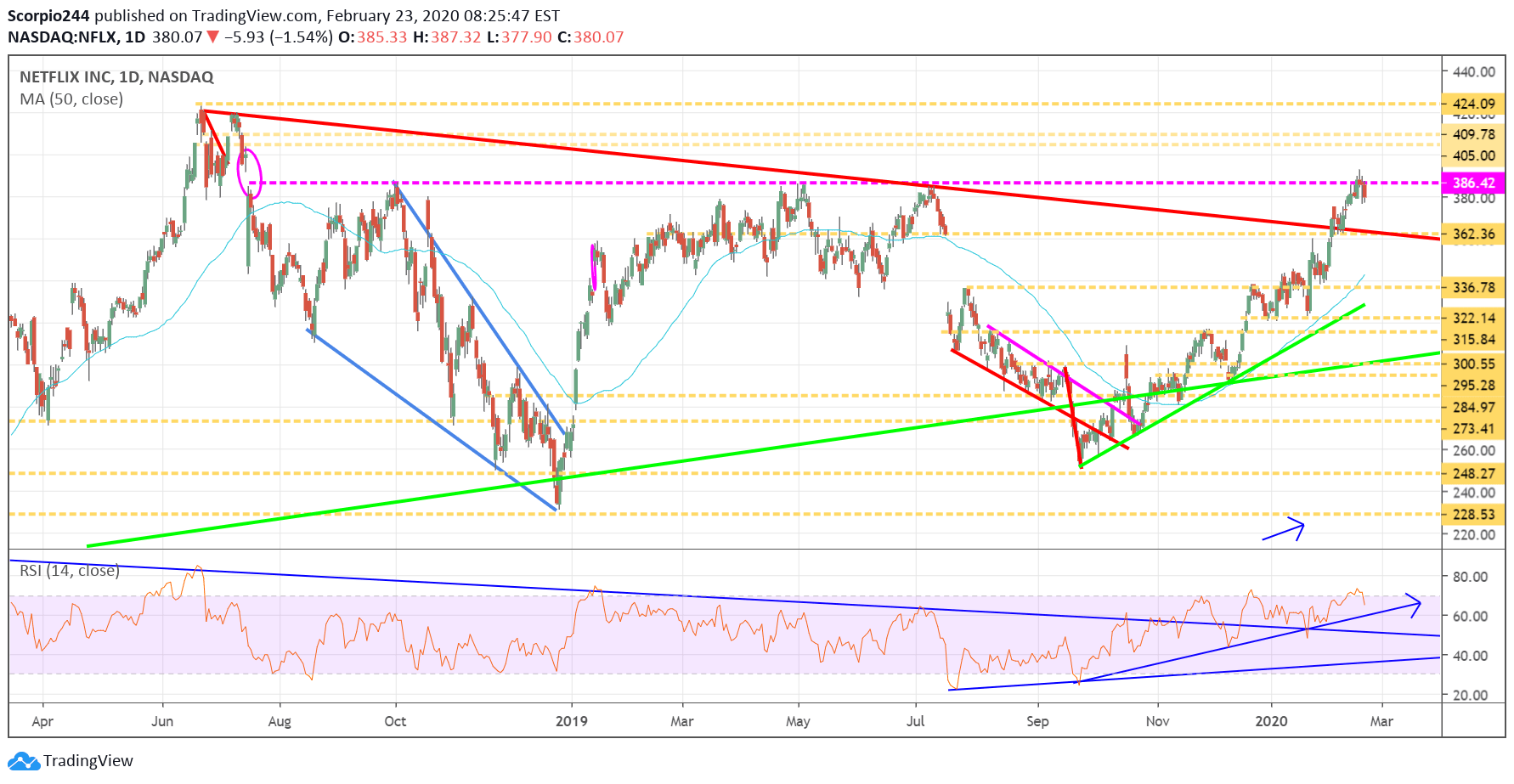The image size is (1514, 784).
Task: Click the 362.36 price level label
Action: [1474, 234]
